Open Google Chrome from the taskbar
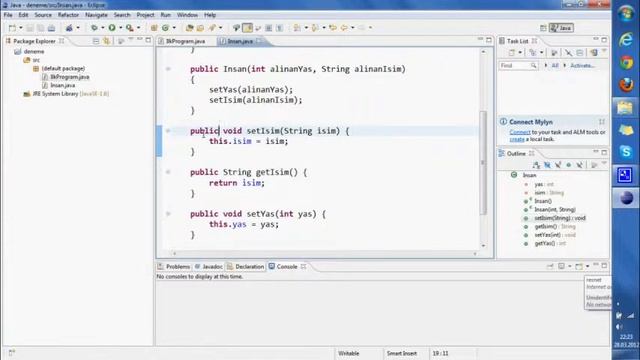The height and width of the screenshot is (360, 640). 626,62
